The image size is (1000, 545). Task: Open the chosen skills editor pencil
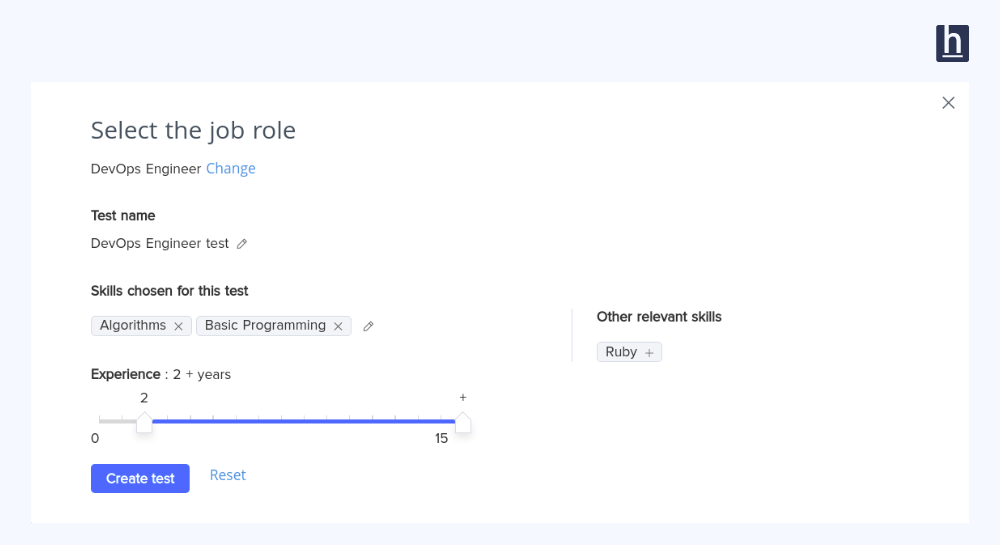368,326
